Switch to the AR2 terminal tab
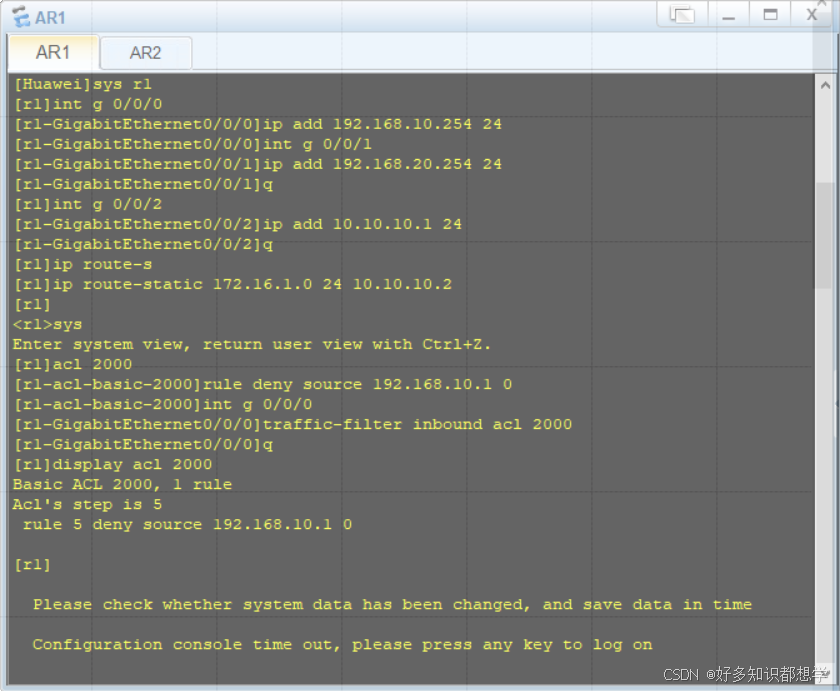 coord(145,53)
